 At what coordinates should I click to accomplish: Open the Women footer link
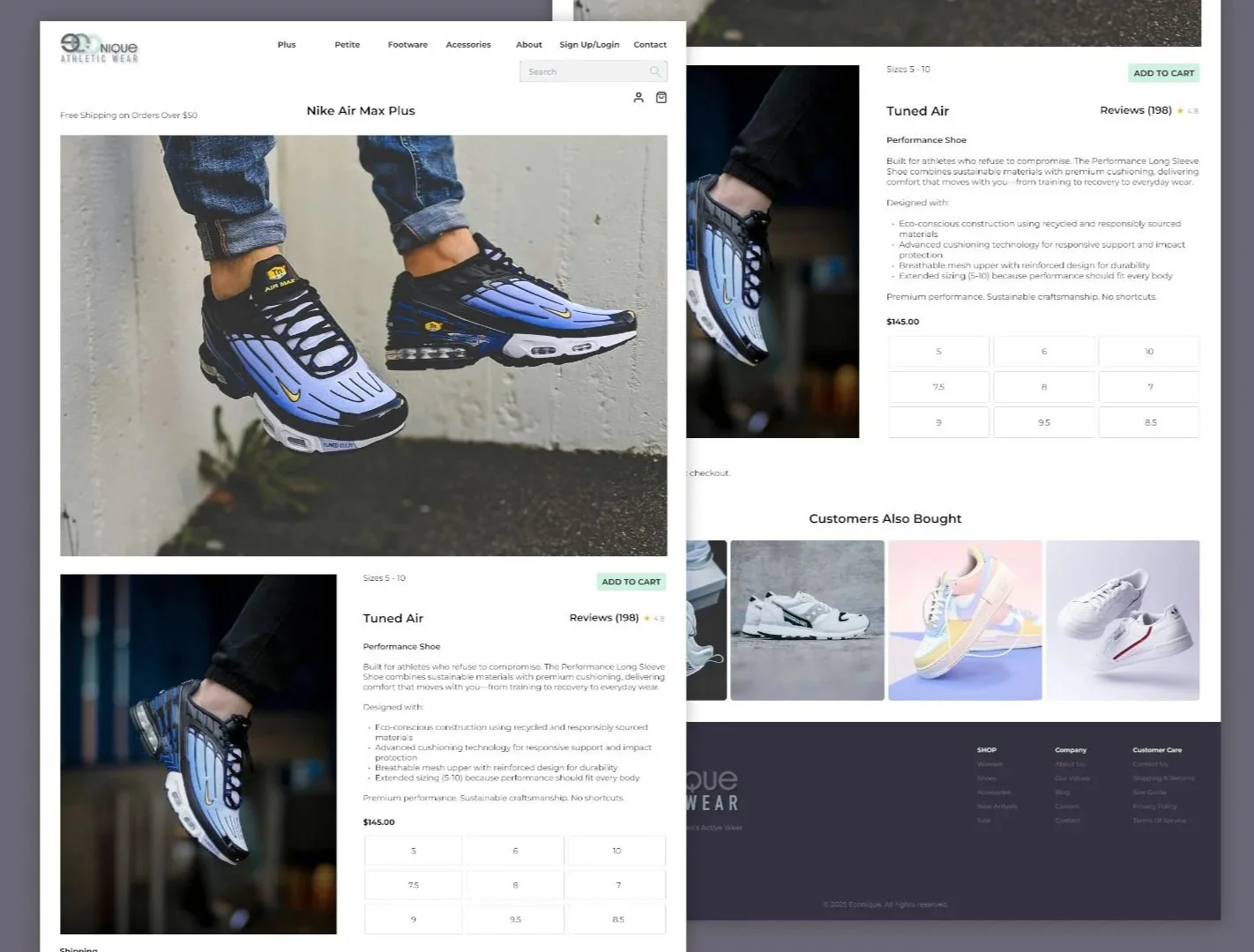[x=989, y=764]
